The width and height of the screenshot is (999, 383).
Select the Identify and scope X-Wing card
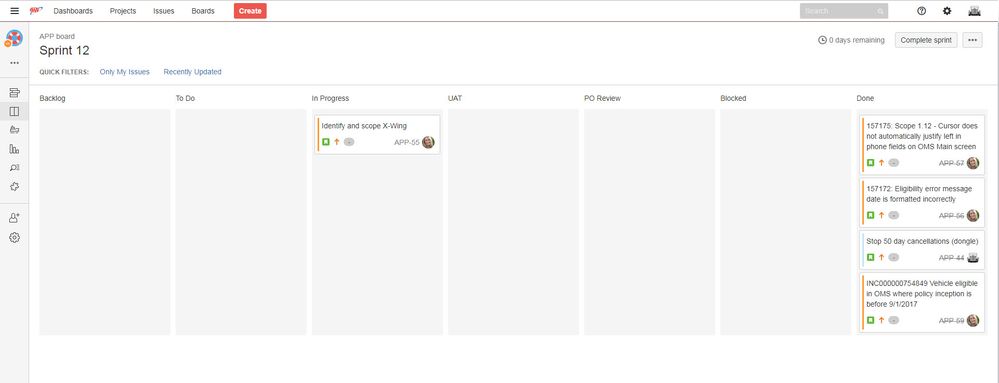pyautogui.click(x=378, y=134)
